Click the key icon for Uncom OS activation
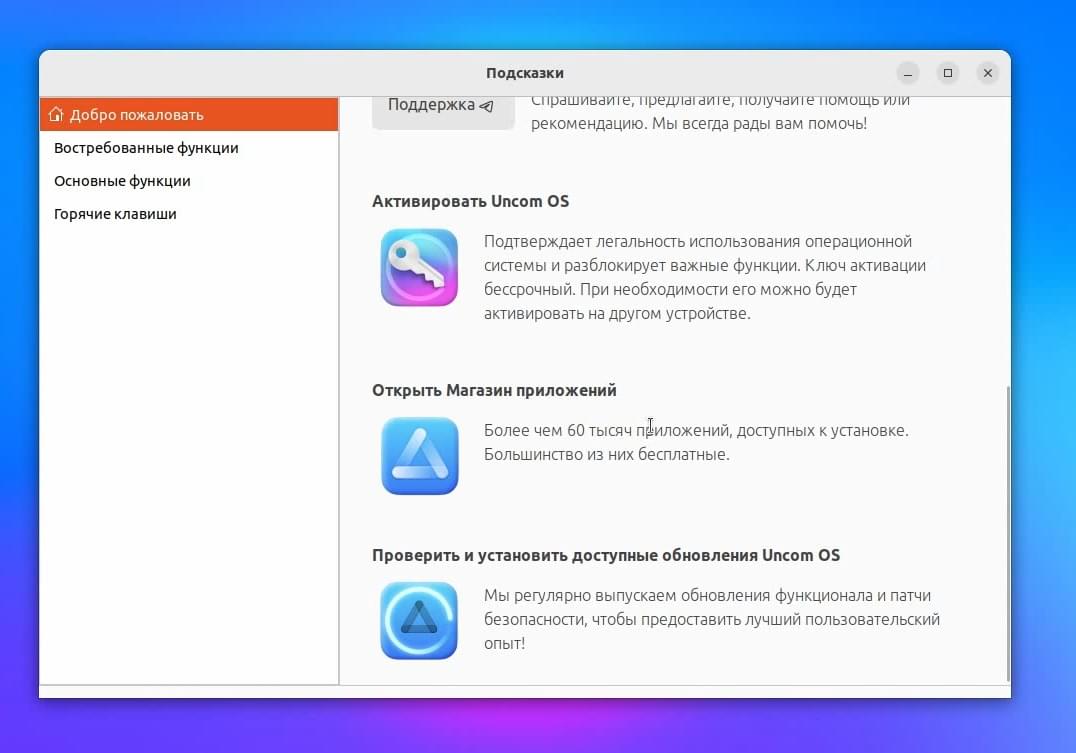 click(x=419, y=267)
